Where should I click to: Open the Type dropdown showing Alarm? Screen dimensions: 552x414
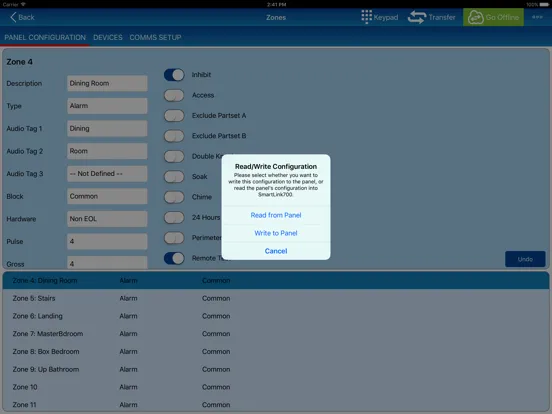tap(107, 106)
